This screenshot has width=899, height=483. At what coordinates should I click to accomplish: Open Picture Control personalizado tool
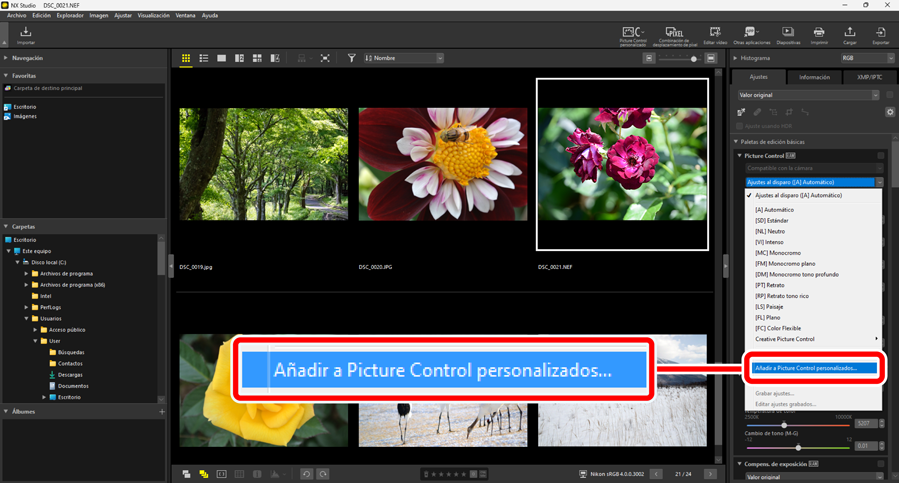632,35
